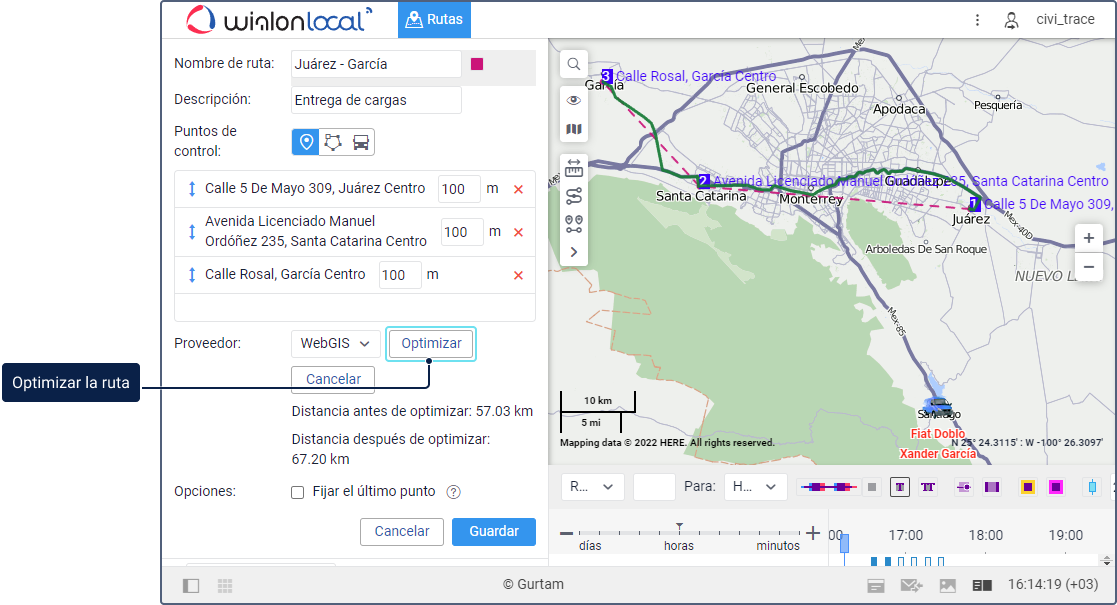The image size is (1117, 605).
Task: Reorder Calle Rosal, García Centro point
Action: [x=192, y=275]
